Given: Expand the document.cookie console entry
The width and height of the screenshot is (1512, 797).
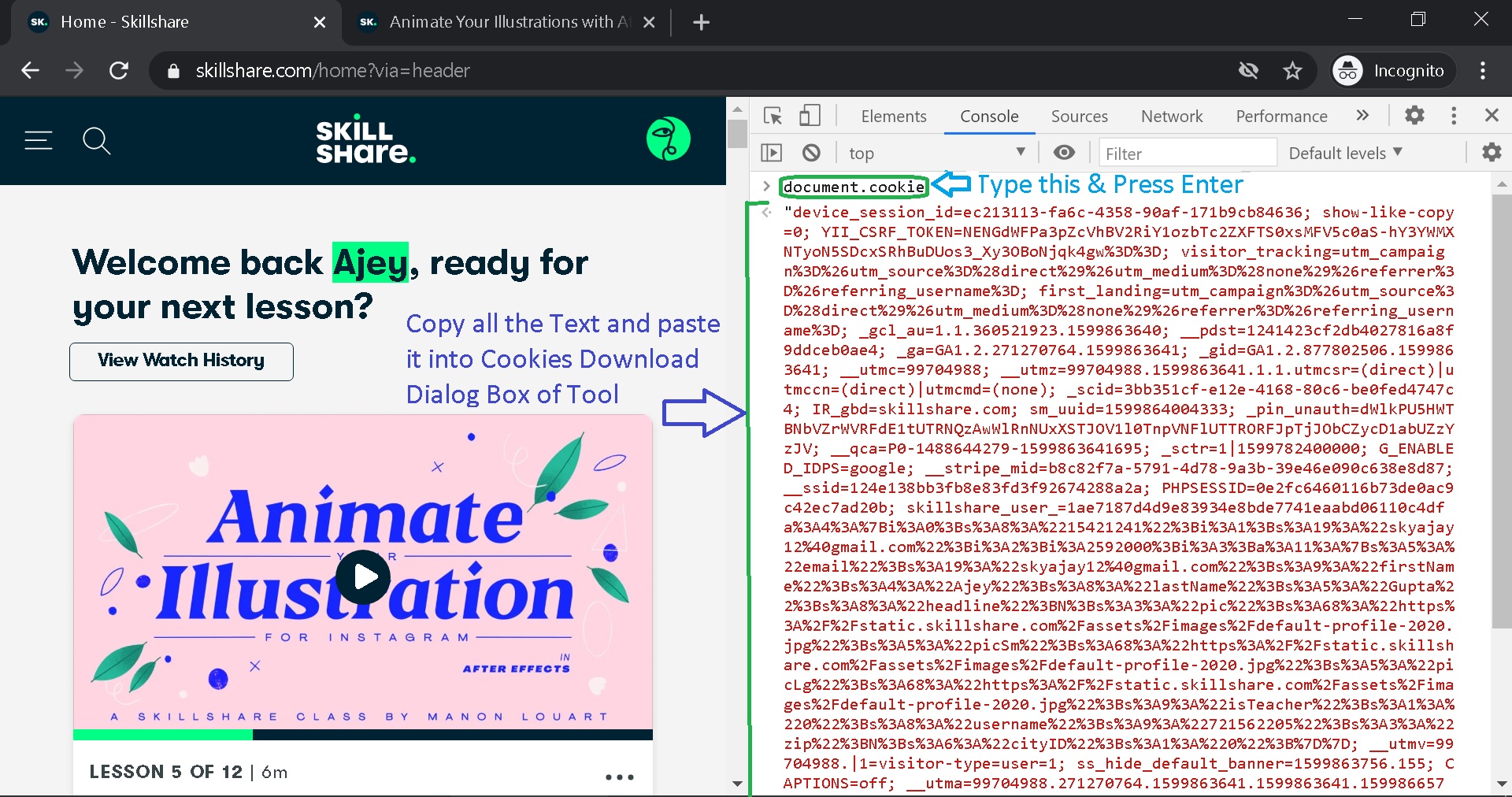Looking at the screenshot, I should click(x=765, y=187).
